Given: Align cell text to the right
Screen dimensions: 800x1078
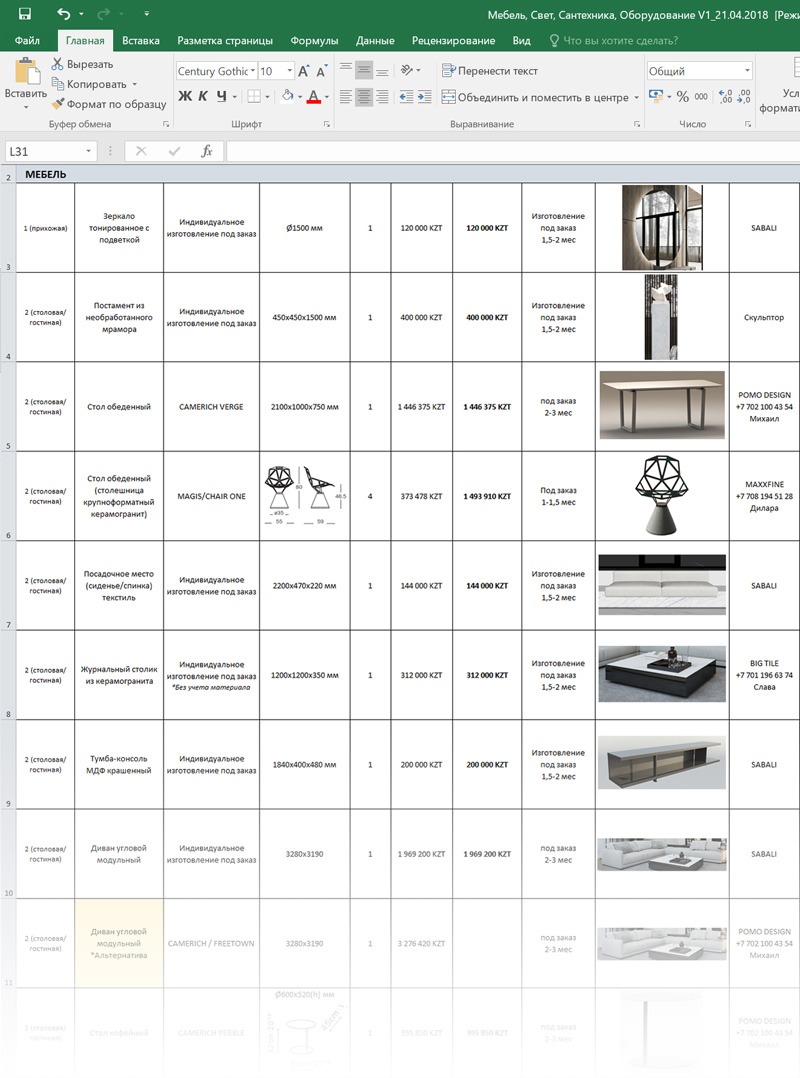Looking at the screenshot, I should (383, 97).
